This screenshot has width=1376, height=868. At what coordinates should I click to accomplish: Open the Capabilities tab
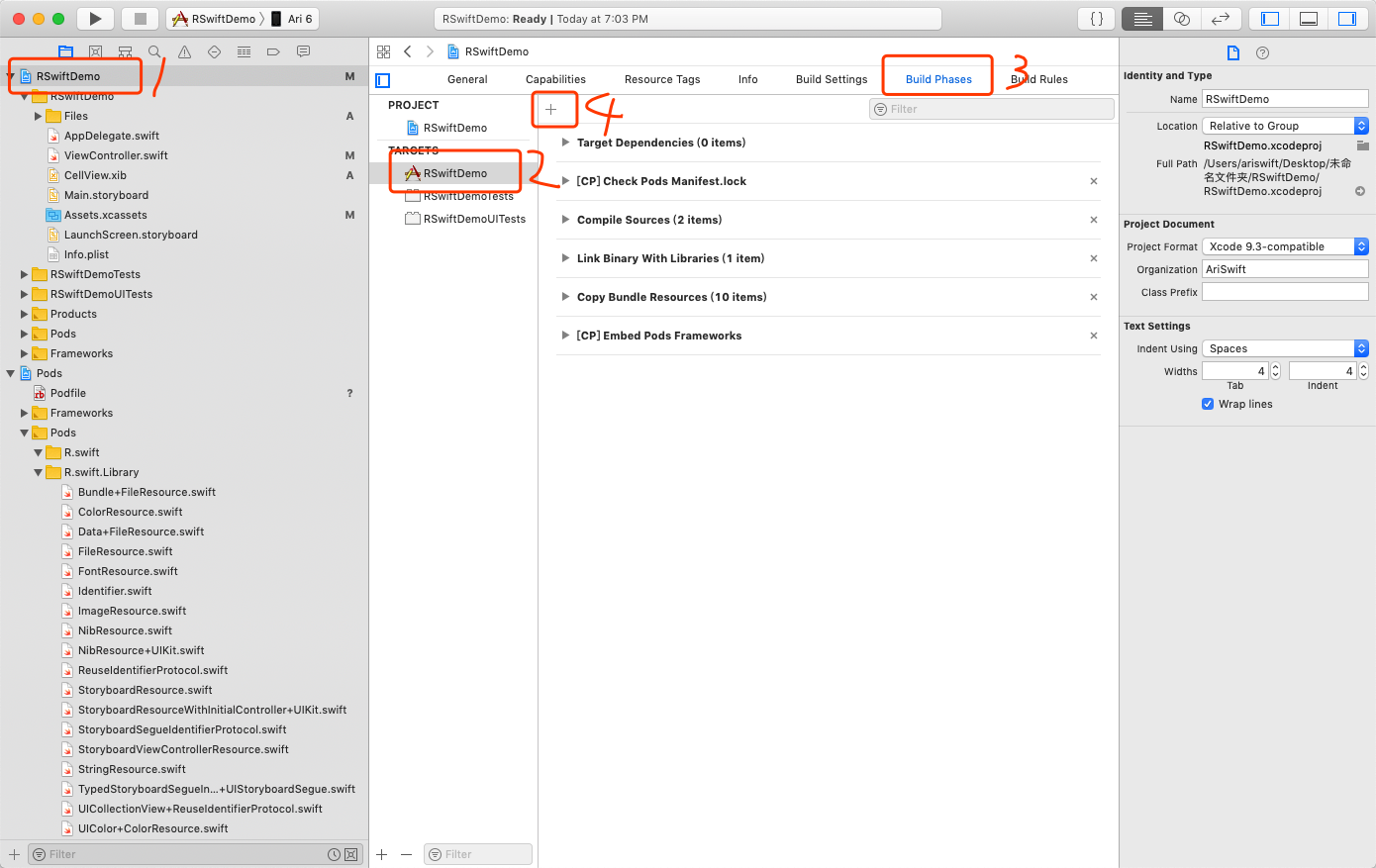(555, 79)
